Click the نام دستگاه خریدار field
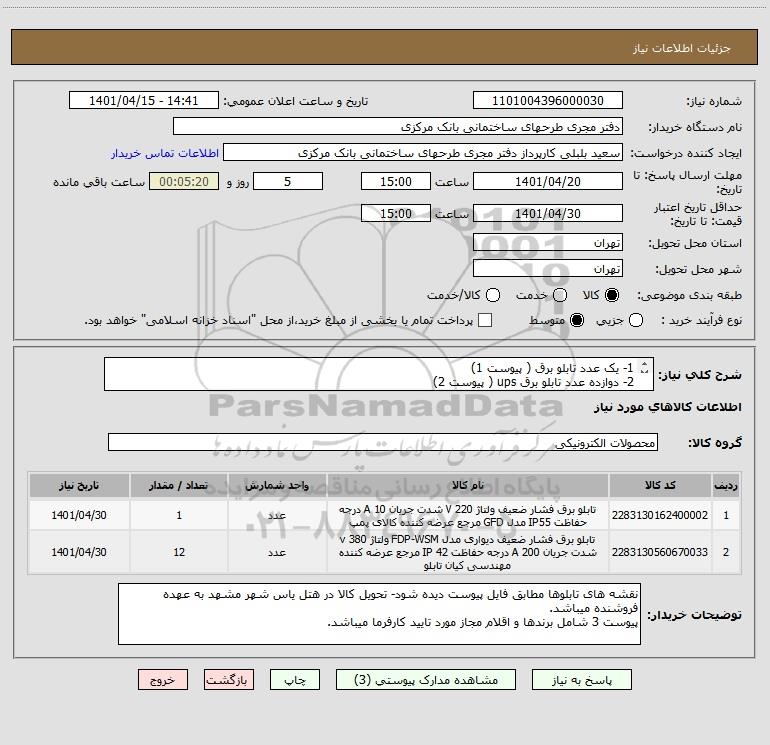The width and height of the screenshot is (770, 745). [x=398, y=126]
